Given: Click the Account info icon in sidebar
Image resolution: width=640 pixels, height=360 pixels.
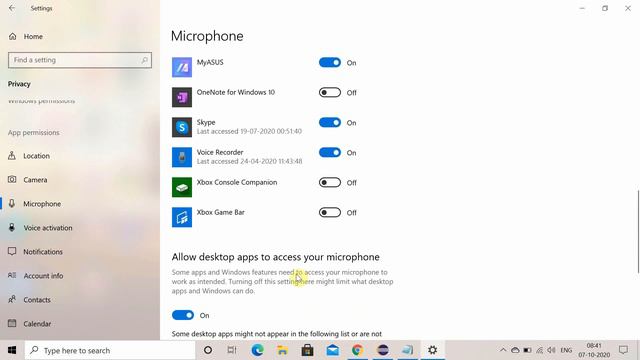Looking at the screenshot, I should click(x=12, y=276).
